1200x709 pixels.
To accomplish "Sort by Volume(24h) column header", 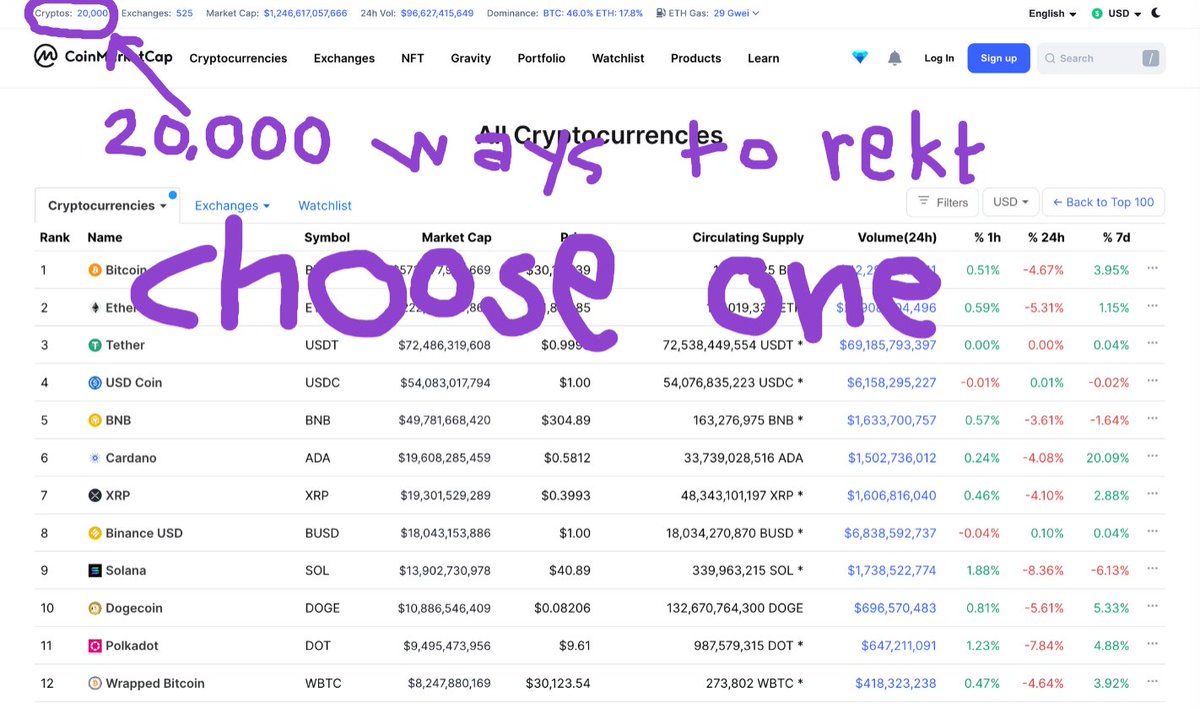I will [x=897, y=237].
